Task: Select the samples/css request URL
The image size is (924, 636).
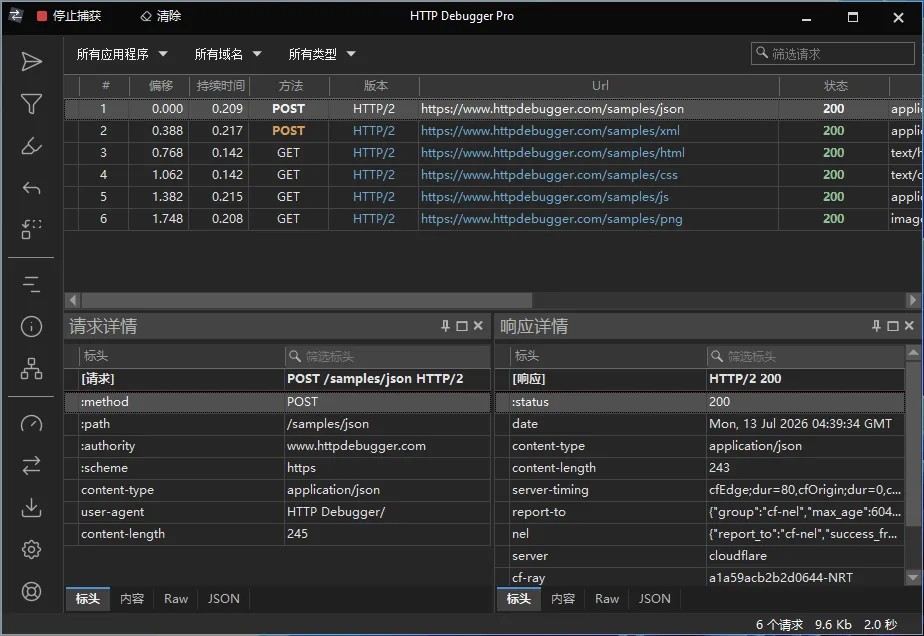Action: pos(549,175)
